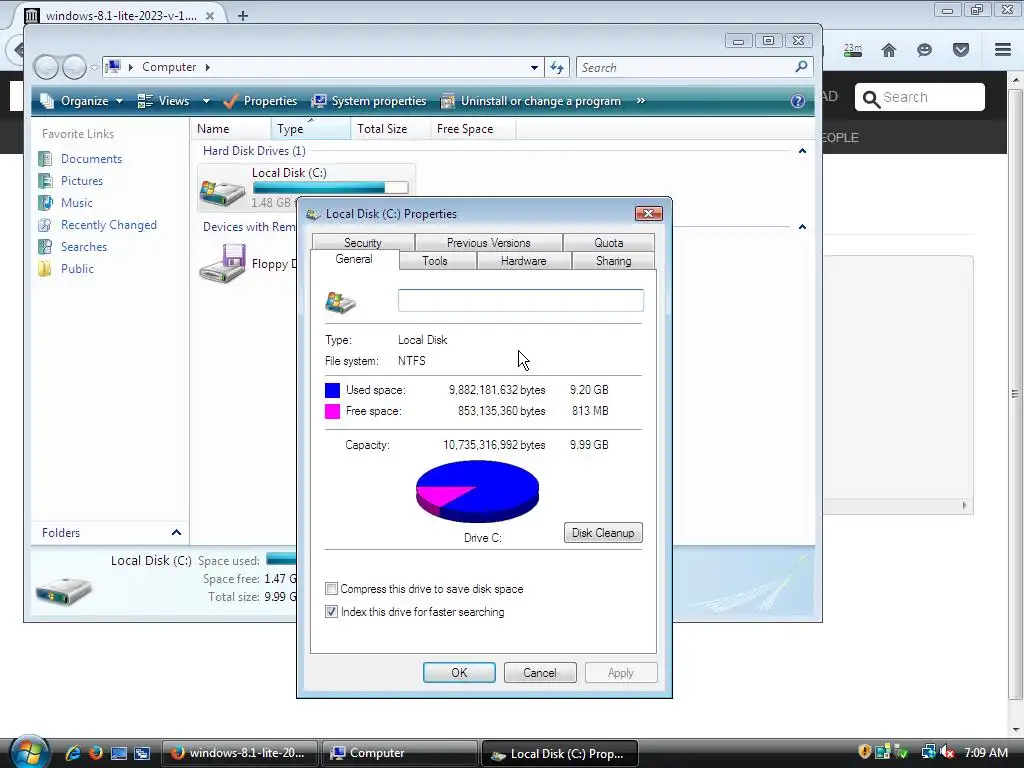
Task: Click the Forward arrow in Explorer window
Action: coord(74,67)
